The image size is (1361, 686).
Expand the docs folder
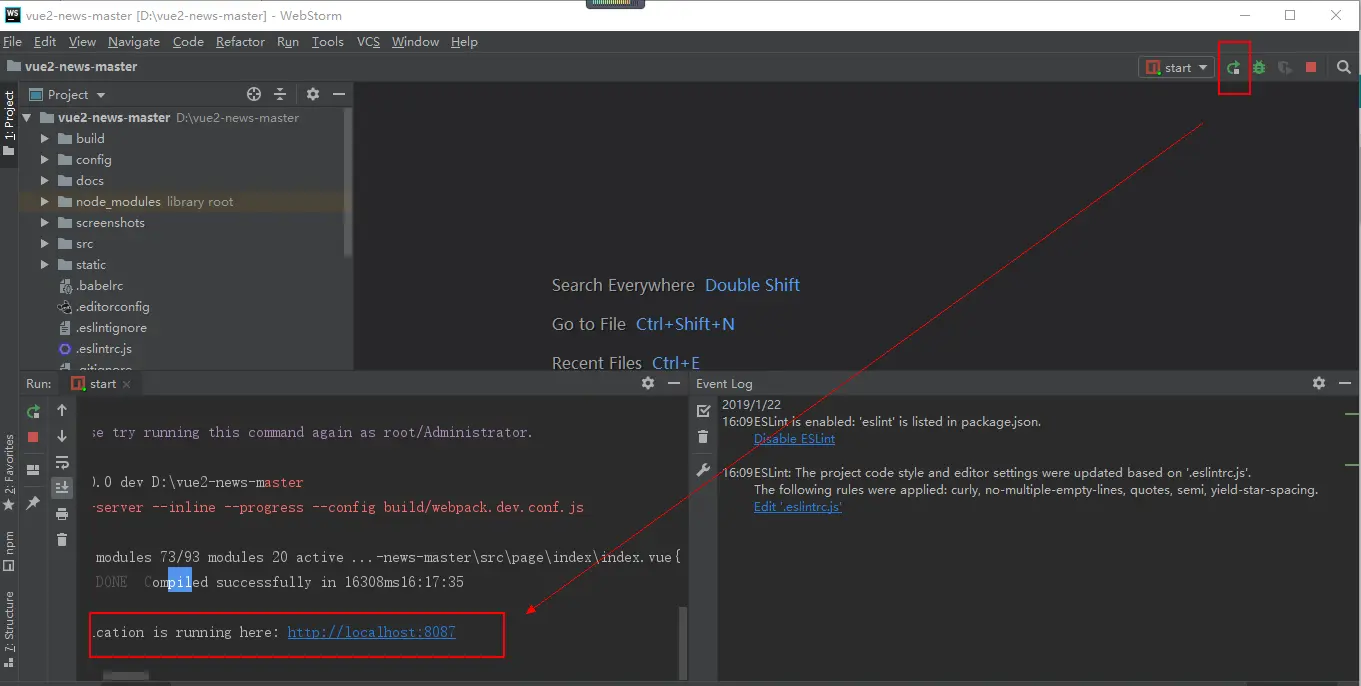click(x=45, y=180)
